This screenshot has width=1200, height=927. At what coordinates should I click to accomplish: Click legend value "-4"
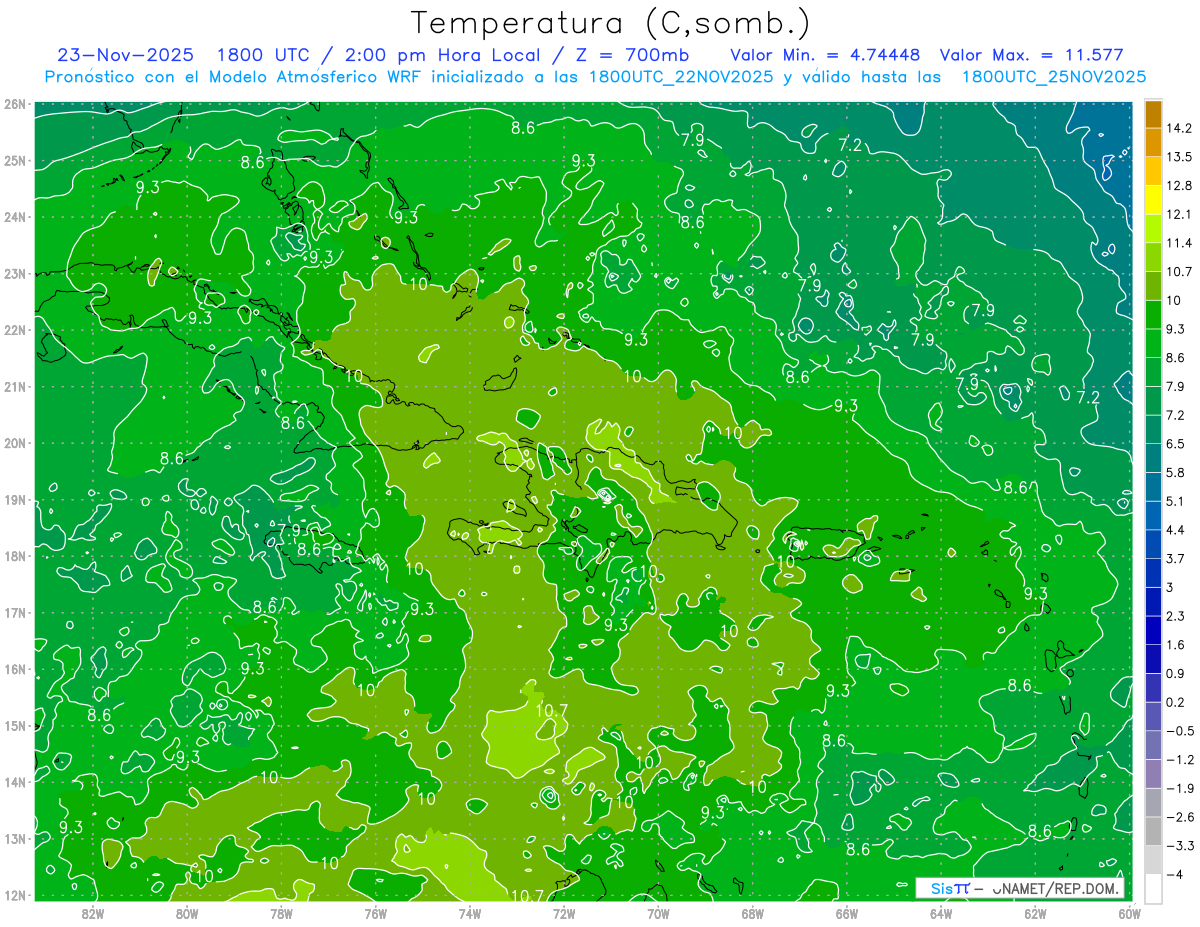coord(1175,874)
